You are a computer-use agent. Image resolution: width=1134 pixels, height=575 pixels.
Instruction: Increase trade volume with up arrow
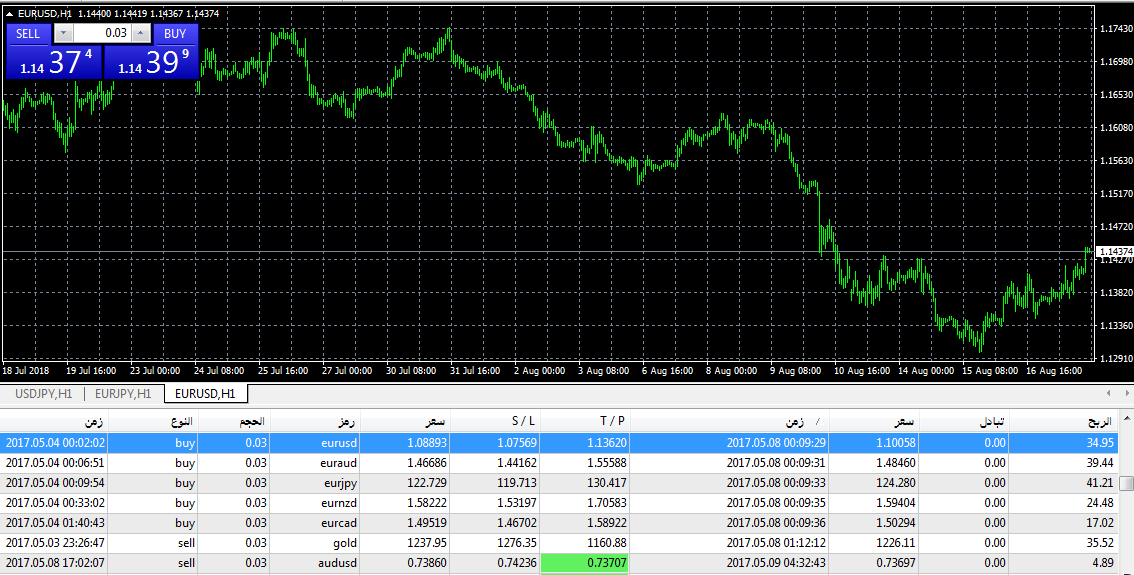point(140,33)
